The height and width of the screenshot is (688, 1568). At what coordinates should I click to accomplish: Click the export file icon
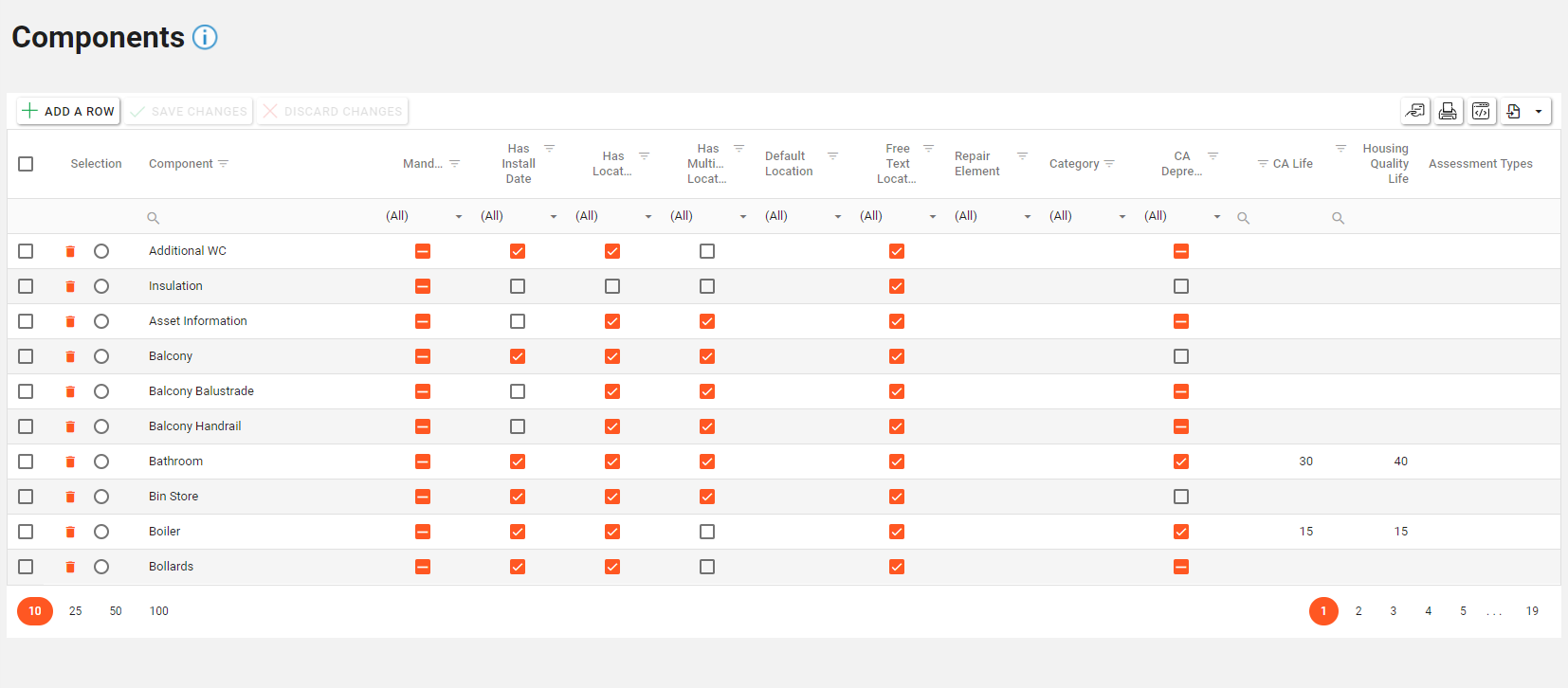click(x=1514, y=112)
